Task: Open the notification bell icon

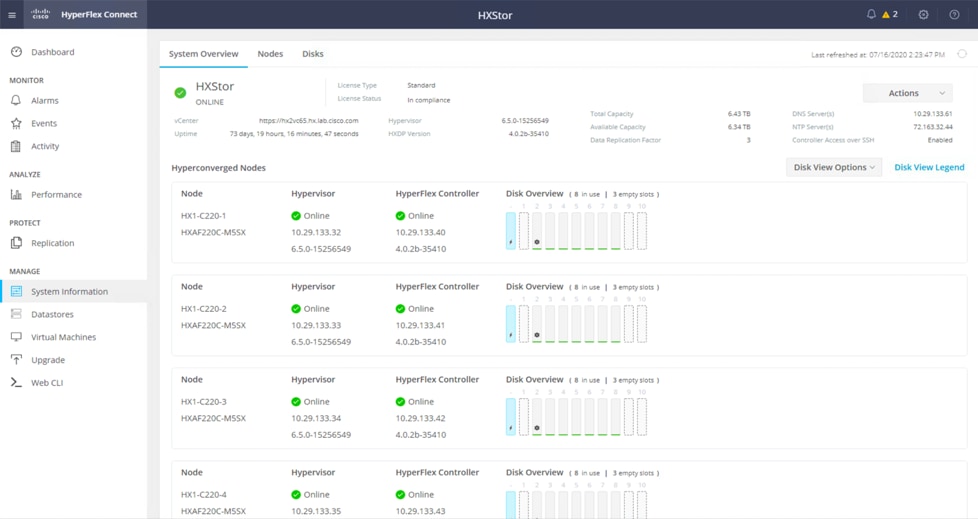Action: click(x=871, y=14)
